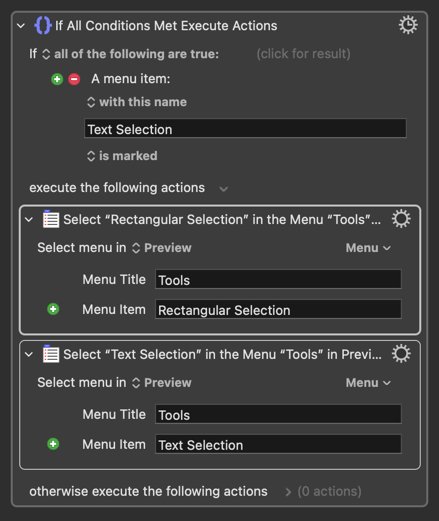Click the curly braces If action icon
The height and width of the screenshot is (521, 439).
click(43, 26)
